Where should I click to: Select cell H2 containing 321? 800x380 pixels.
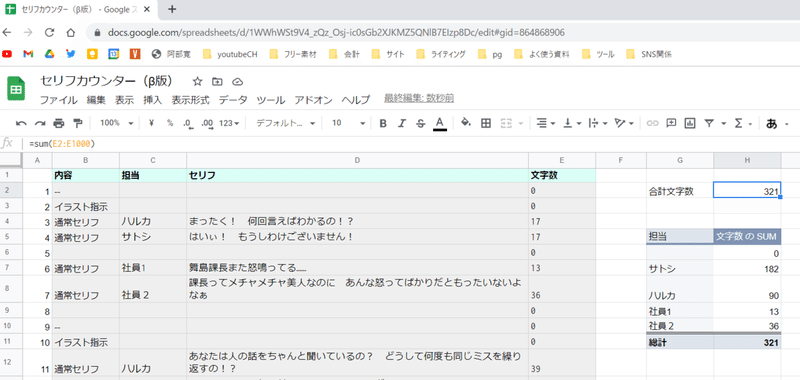746,191
